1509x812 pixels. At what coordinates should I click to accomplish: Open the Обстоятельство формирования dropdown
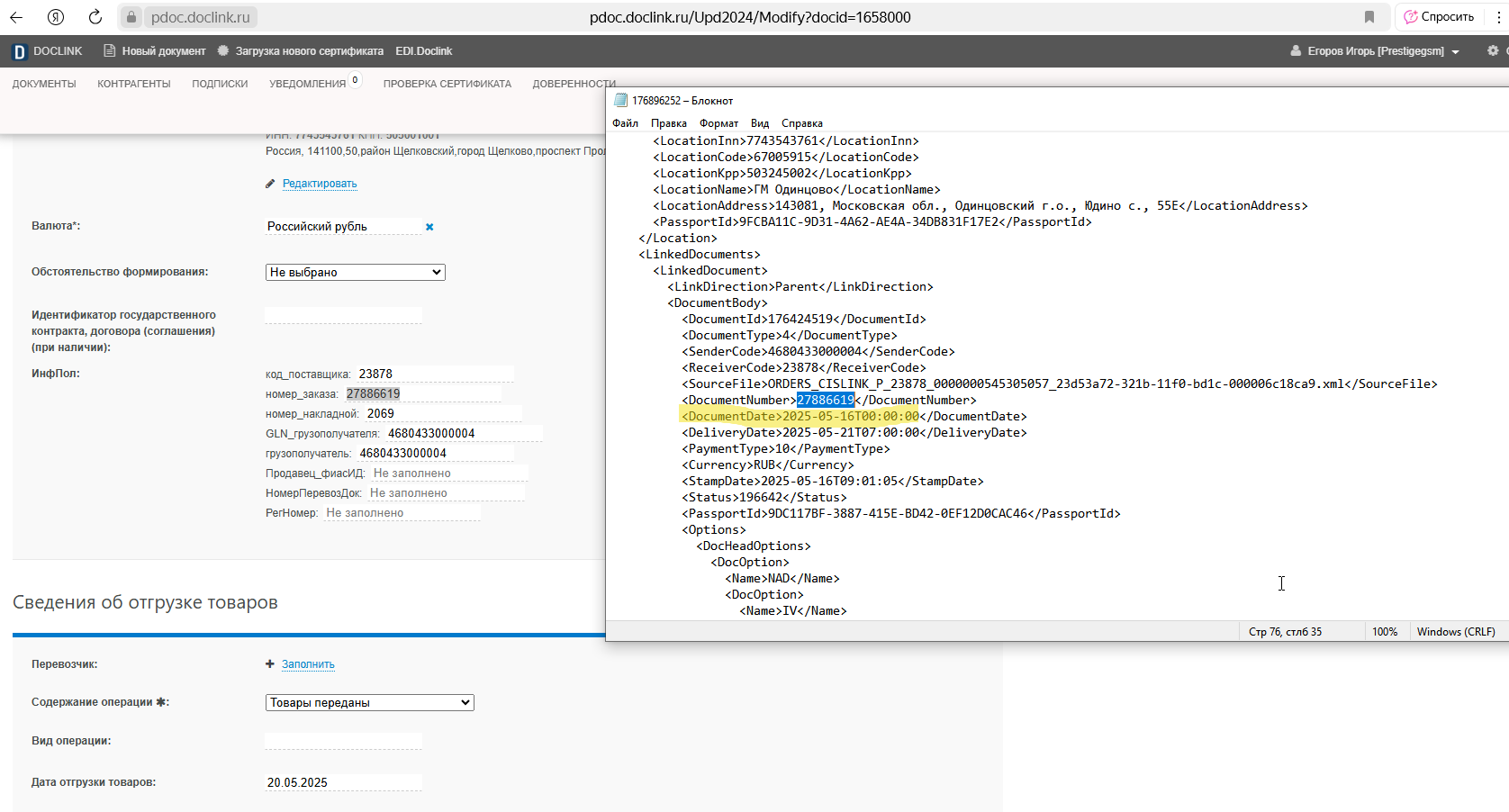point(356,272)
